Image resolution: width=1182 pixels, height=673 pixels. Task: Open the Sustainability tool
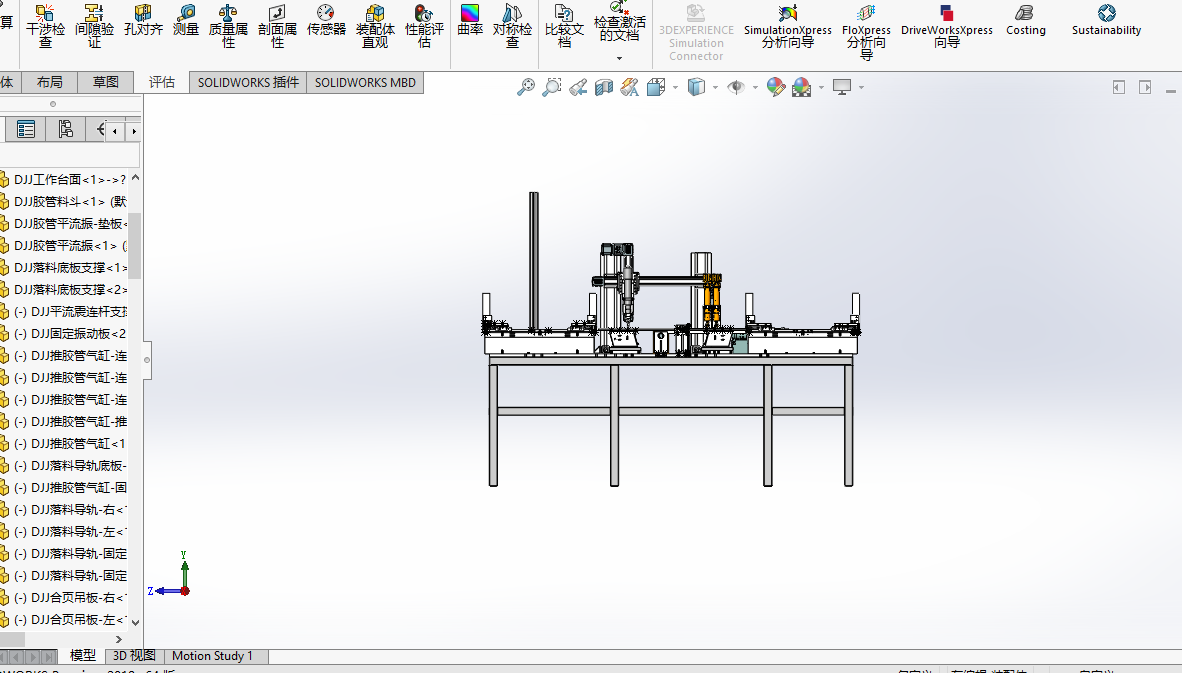[x=1106, y=20]
